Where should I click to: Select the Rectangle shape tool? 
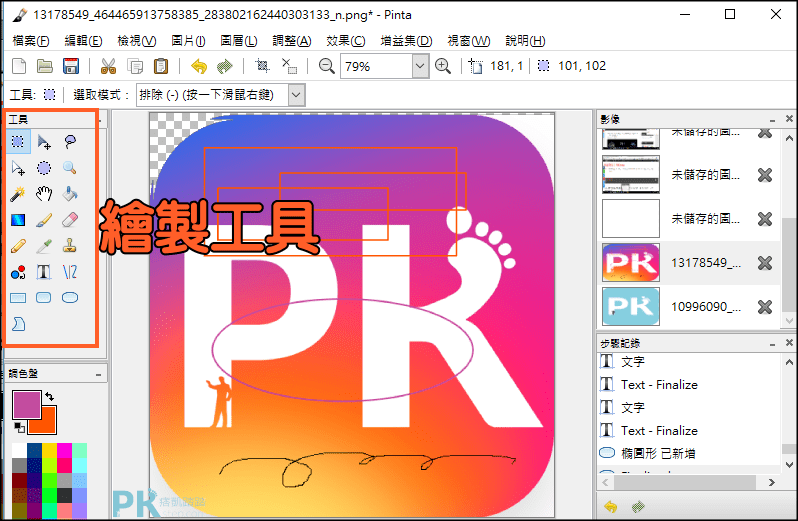18,298
